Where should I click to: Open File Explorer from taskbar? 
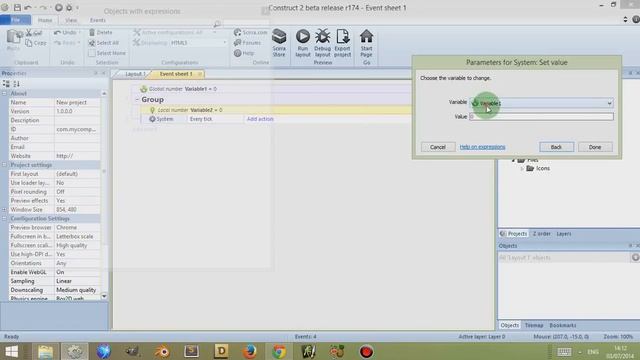click(45, 351)
